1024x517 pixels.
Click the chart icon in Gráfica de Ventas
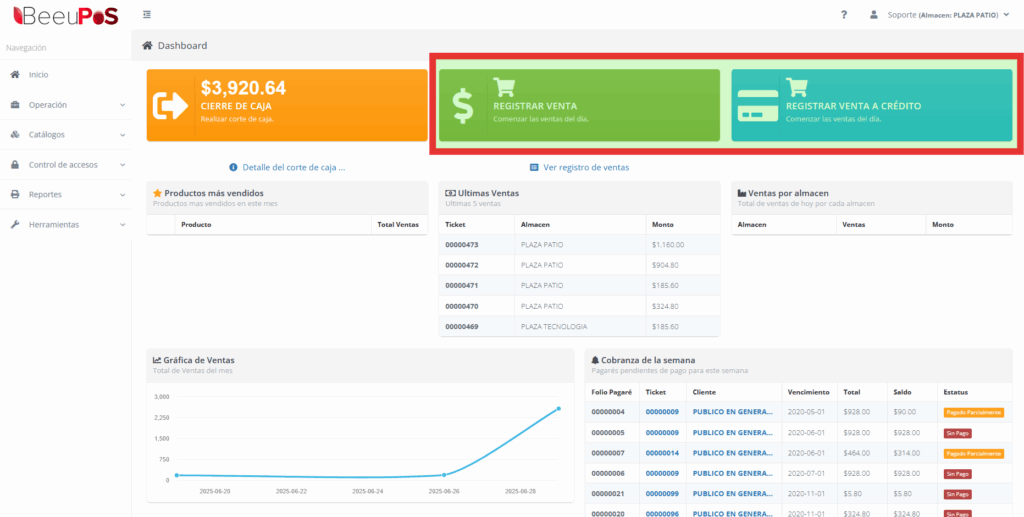click(x=157, y=360)
